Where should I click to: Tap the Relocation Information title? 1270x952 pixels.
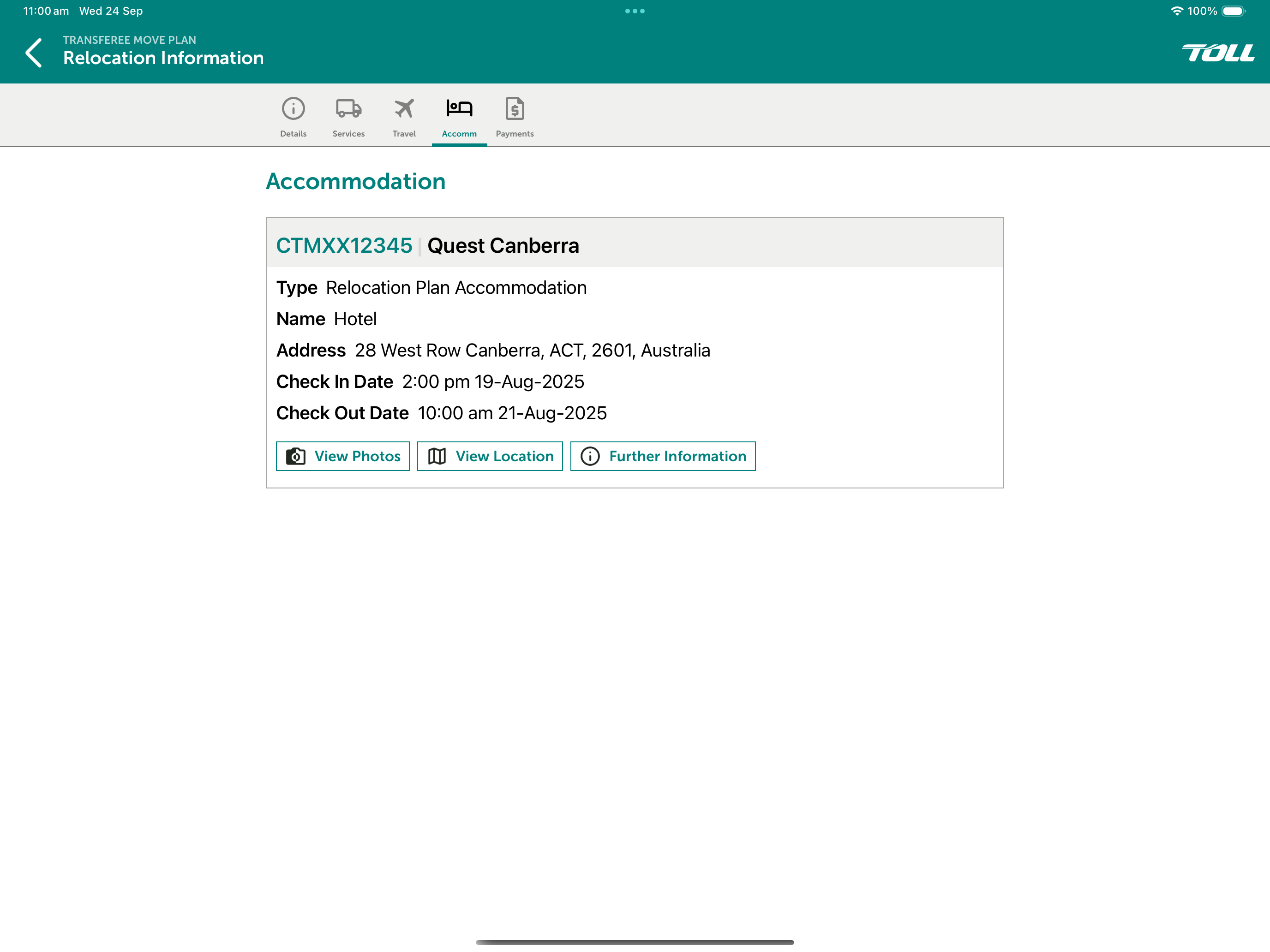164,58
